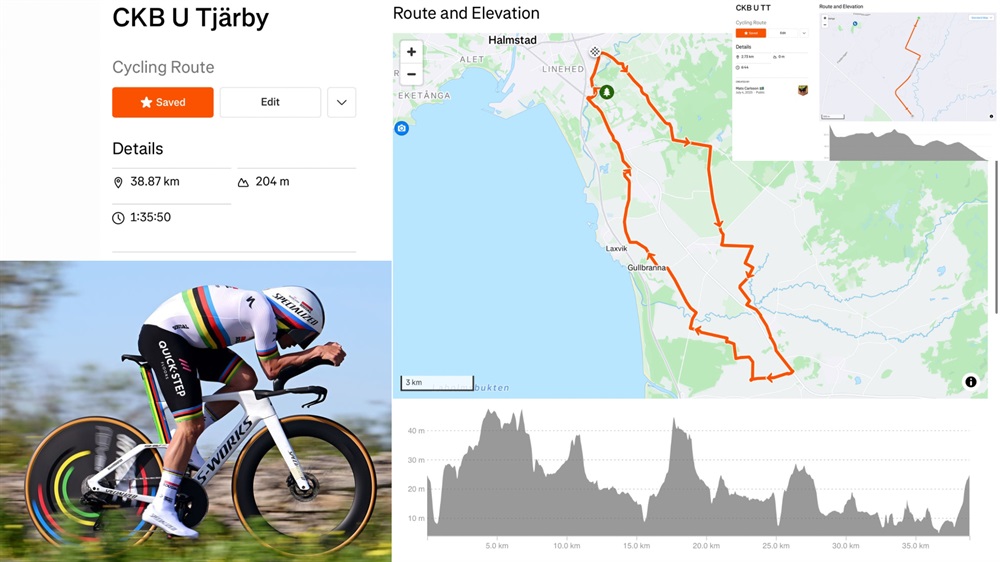Expand the dropdown arrow beside Edit
This screenshot has width=1000, height=562.
pos(342,102)
